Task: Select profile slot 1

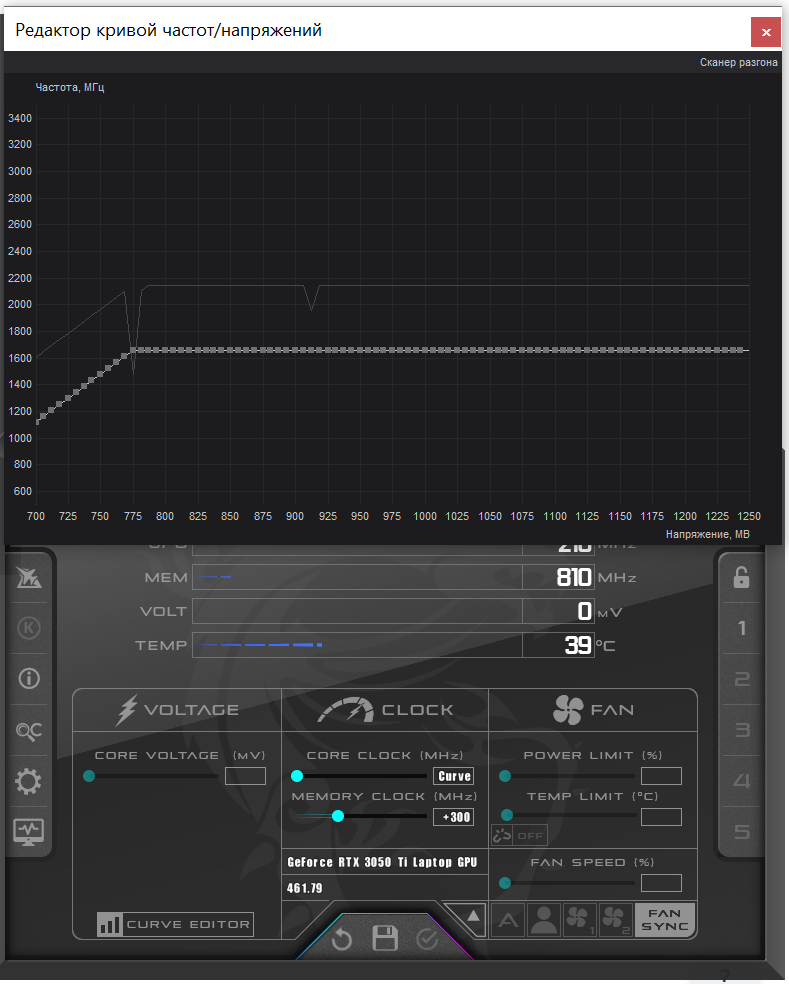Action: pos(742,628)
